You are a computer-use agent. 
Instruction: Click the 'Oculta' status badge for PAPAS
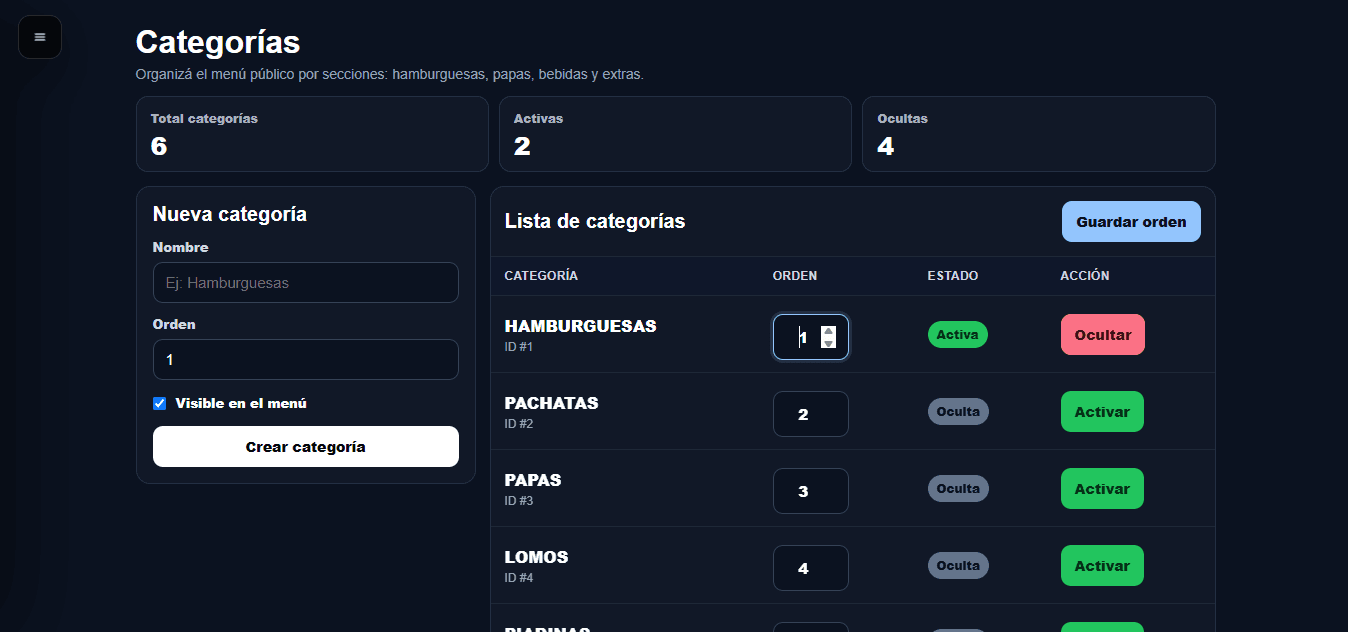[958, 489]
